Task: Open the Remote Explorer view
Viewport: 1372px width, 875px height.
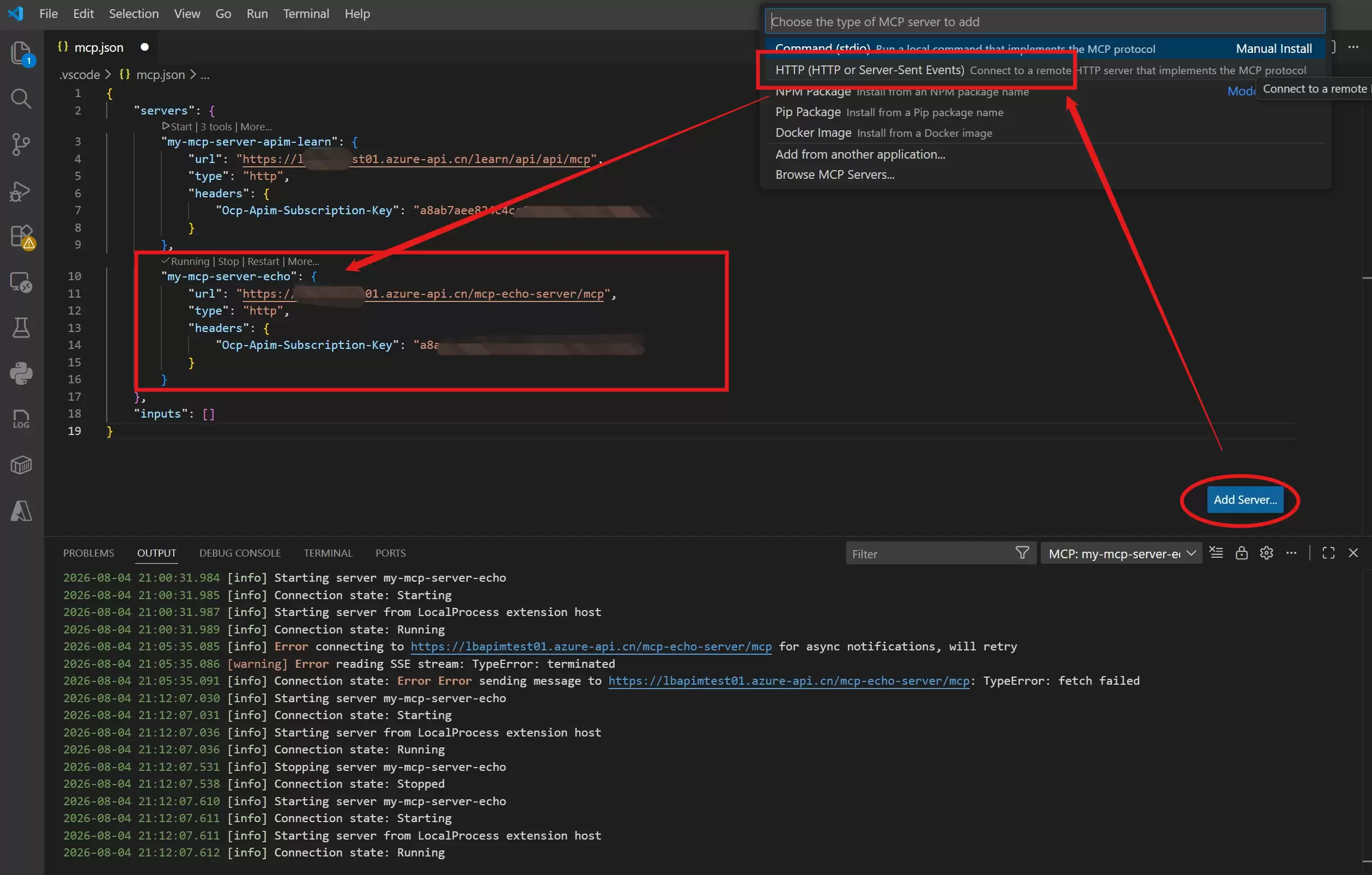Action: (21, 282)
